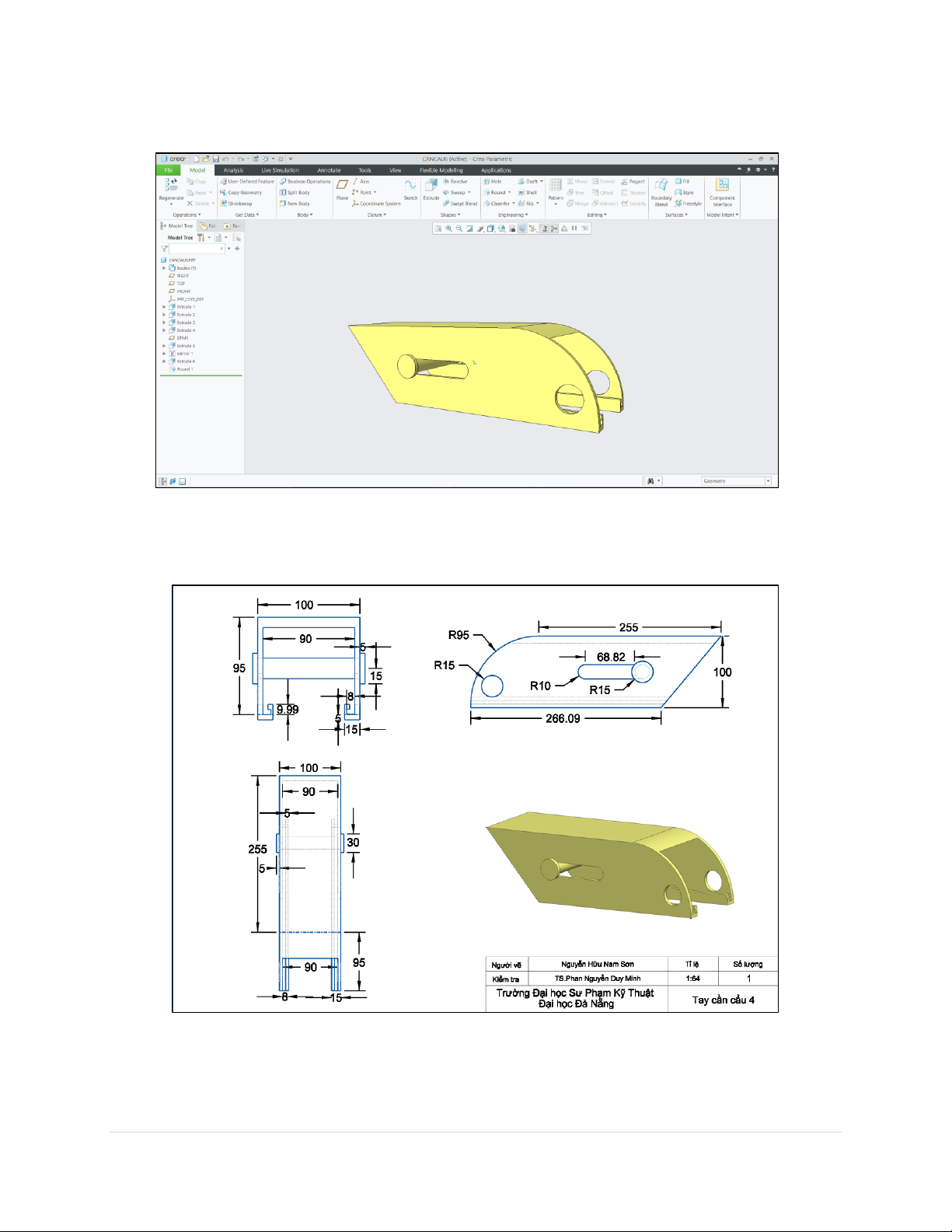Select the Extrude tool in Shapes

431,187
